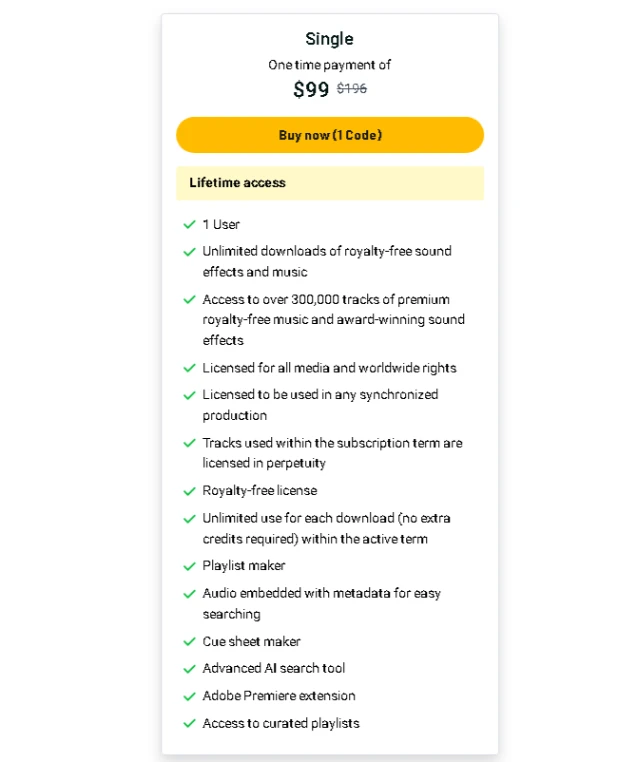Click checkmark next to Unlimited downloads feature
The image size is (618, 762).
tap(189, 252)
